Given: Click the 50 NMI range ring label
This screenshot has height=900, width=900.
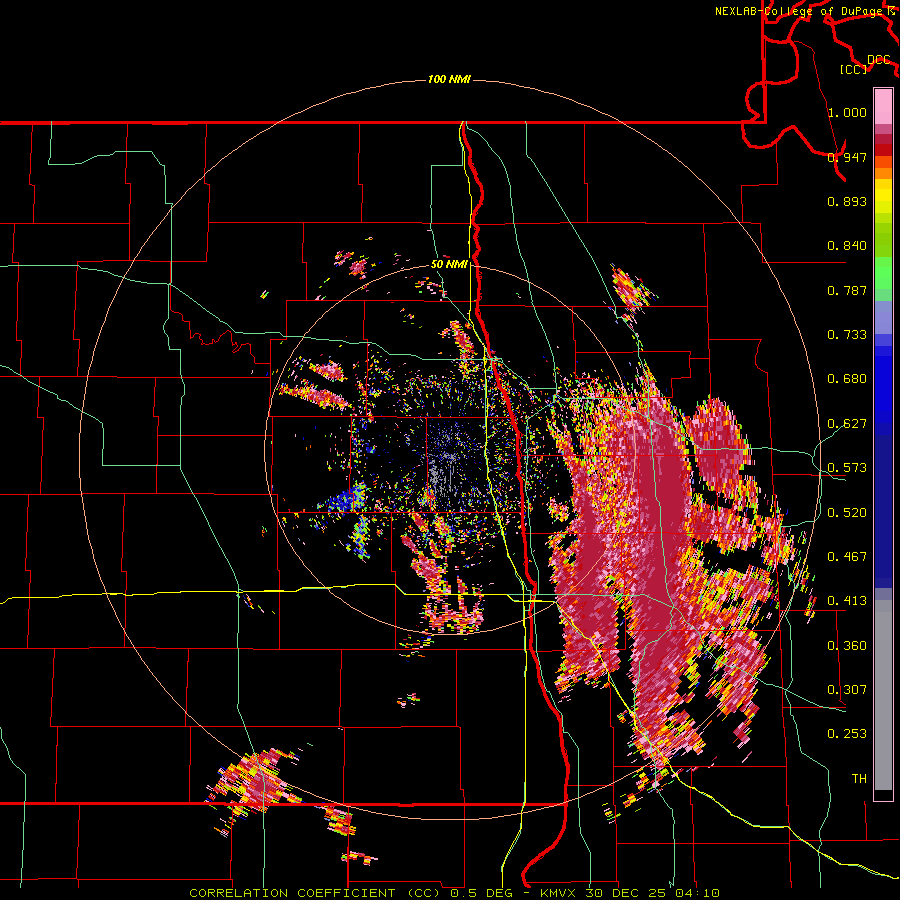Looking at the screenshot, I should click(x=449, y=264).
